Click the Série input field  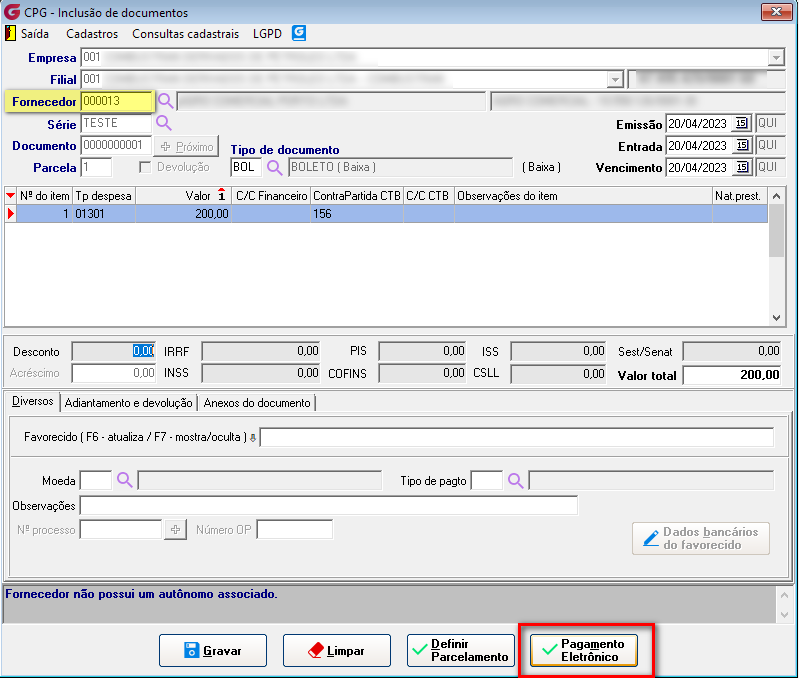(x=116, y=123)
